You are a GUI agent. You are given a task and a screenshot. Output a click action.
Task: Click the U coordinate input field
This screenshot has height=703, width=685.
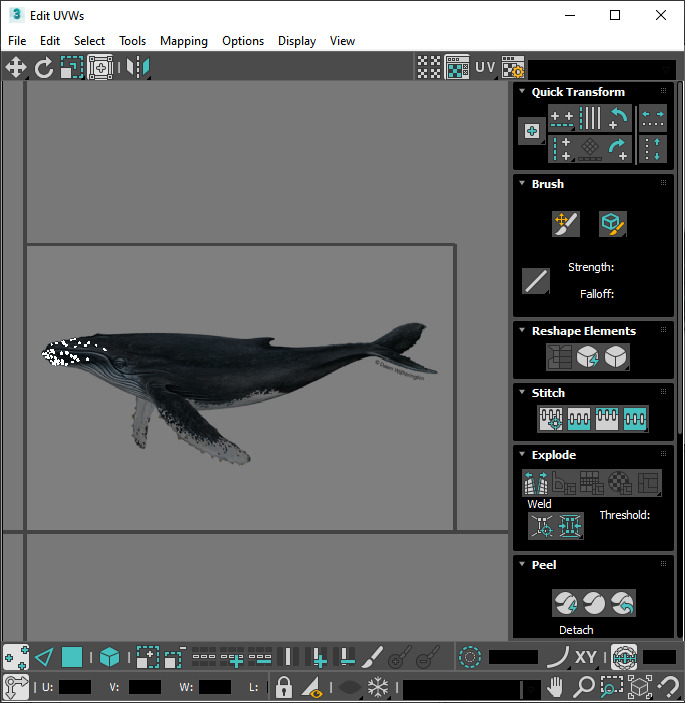click(75, 687)
